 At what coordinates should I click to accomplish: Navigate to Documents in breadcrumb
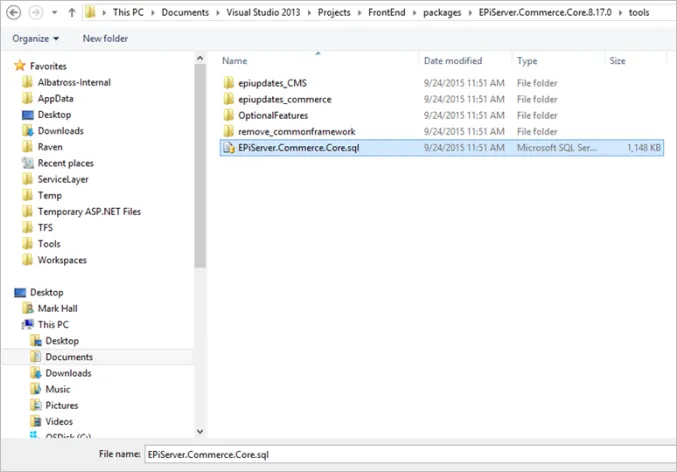[185, 12]
